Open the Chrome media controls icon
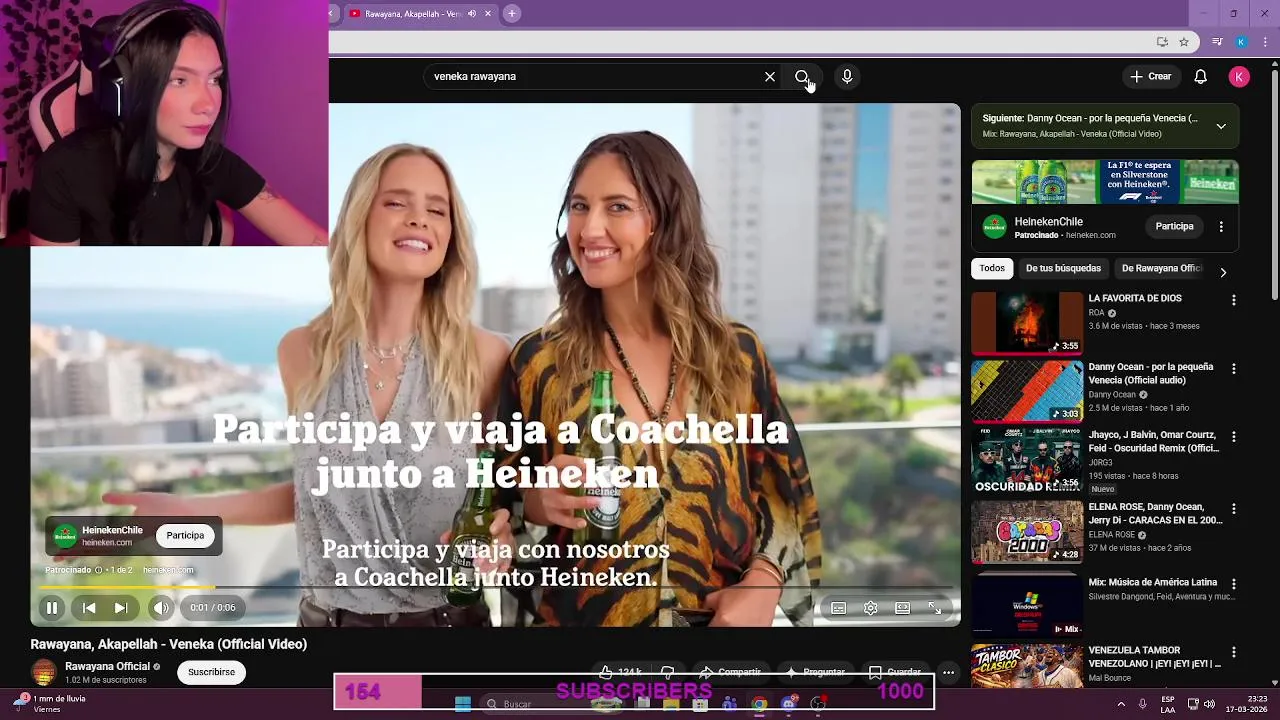This screenshot has height=720, width=1280. click(x=1217, y=42)
